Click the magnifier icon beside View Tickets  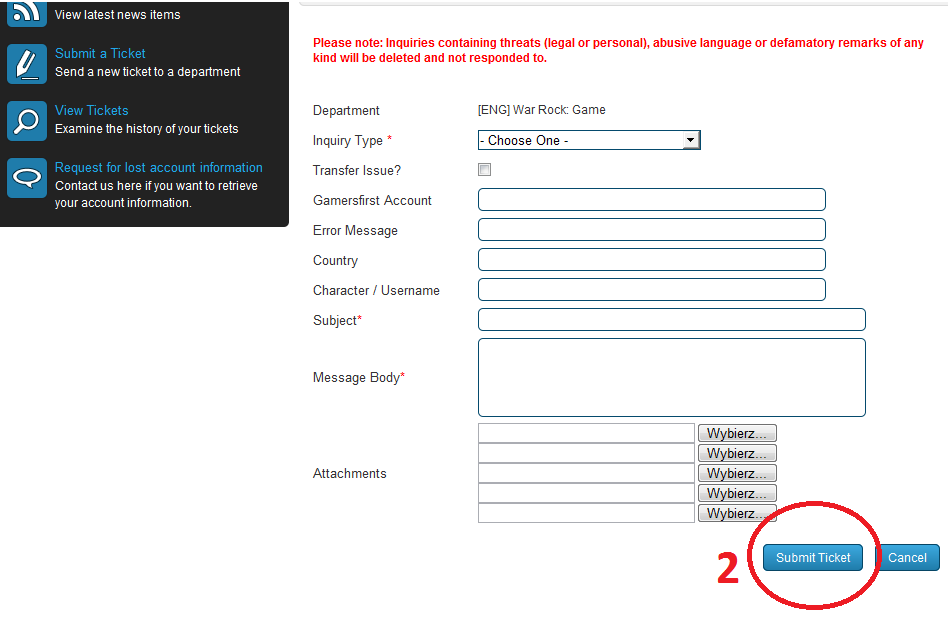[27, 121]
